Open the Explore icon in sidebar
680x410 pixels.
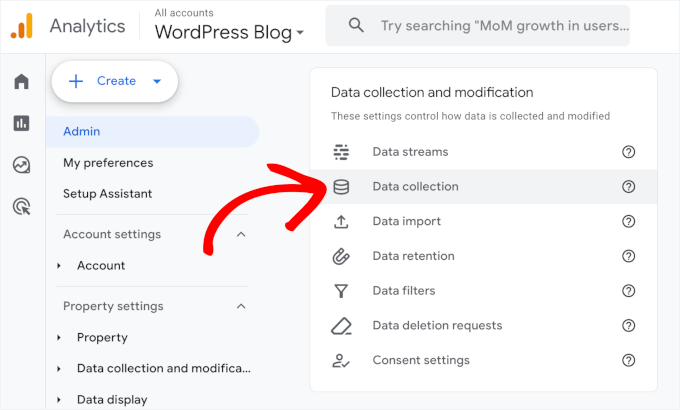(21, 165)
